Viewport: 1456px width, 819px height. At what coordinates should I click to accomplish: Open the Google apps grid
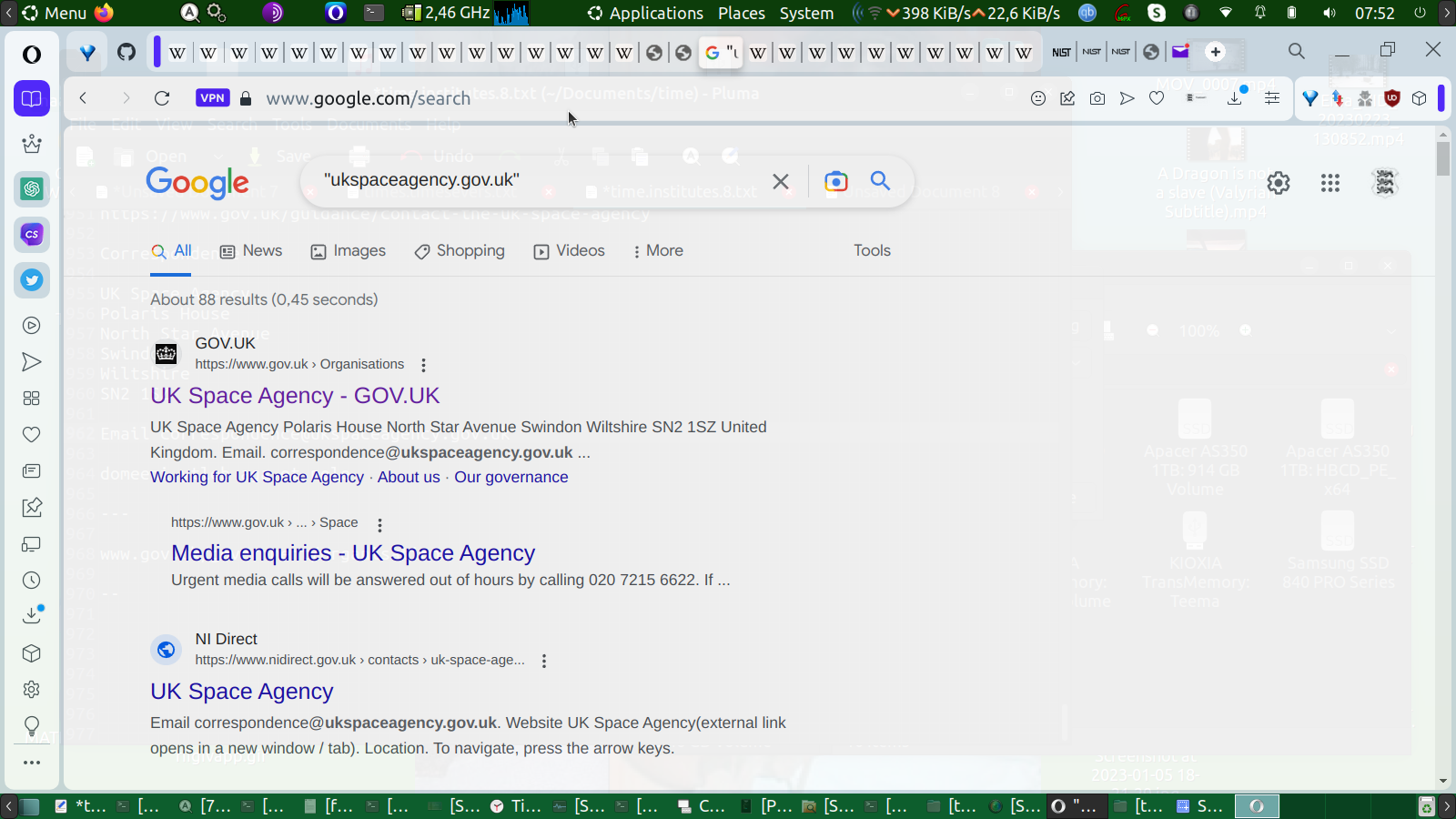(x=1330, y=184)
